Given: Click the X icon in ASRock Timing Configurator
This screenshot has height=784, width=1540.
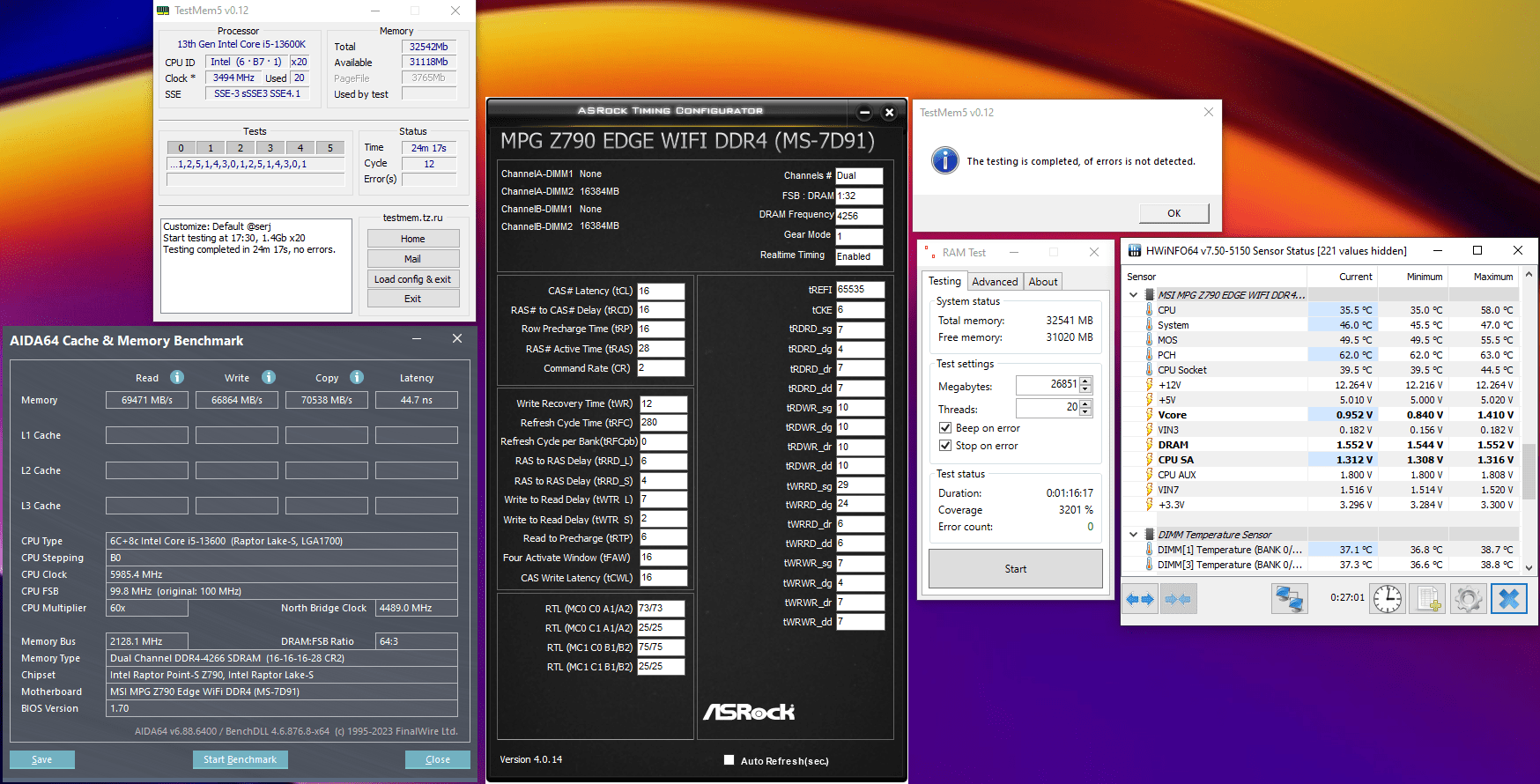Looking at the screenshot, I should tap(889, 112).
